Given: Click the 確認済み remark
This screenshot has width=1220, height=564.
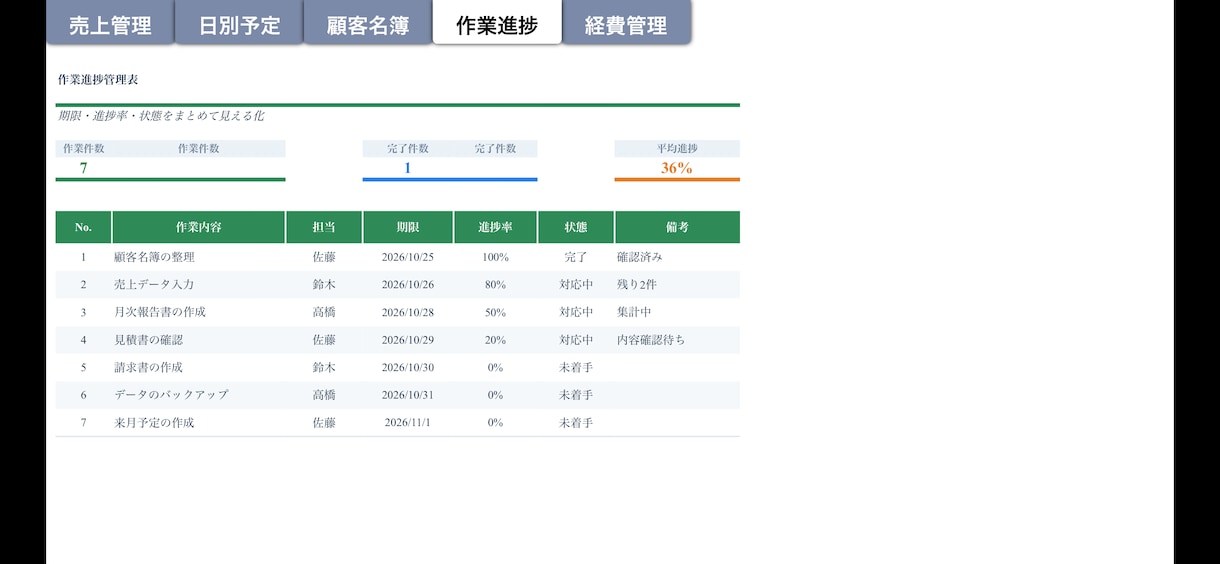Looking at the screenshot, I should click(640, 257).
